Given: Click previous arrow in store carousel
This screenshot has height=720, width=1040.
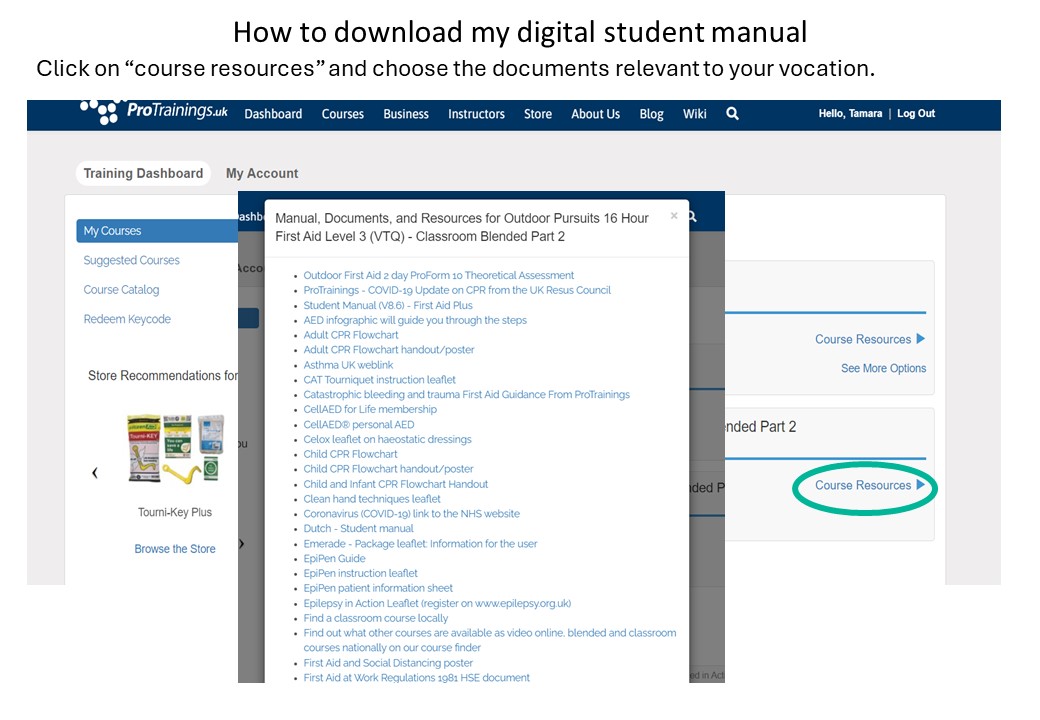Looking at the screenshot, I should 95,473.
